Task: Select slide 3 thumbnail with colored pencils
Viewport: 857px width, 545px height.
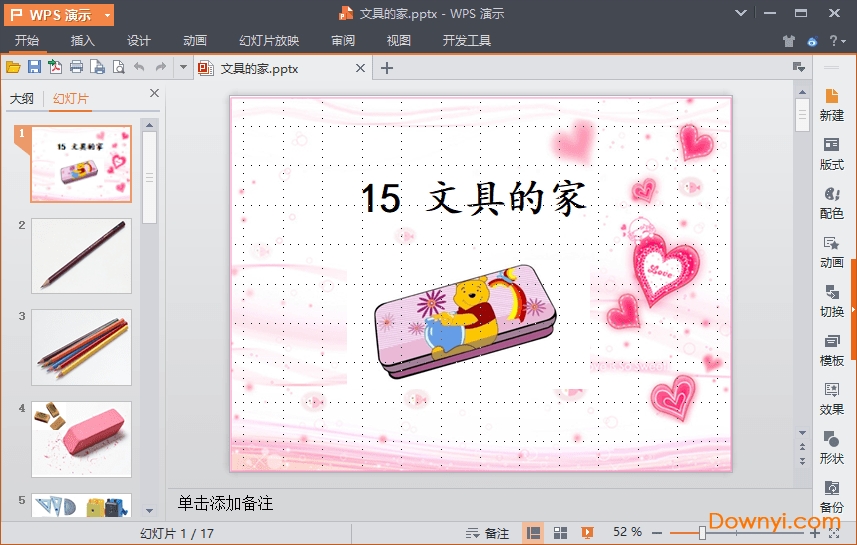Action: coord(81,348)
